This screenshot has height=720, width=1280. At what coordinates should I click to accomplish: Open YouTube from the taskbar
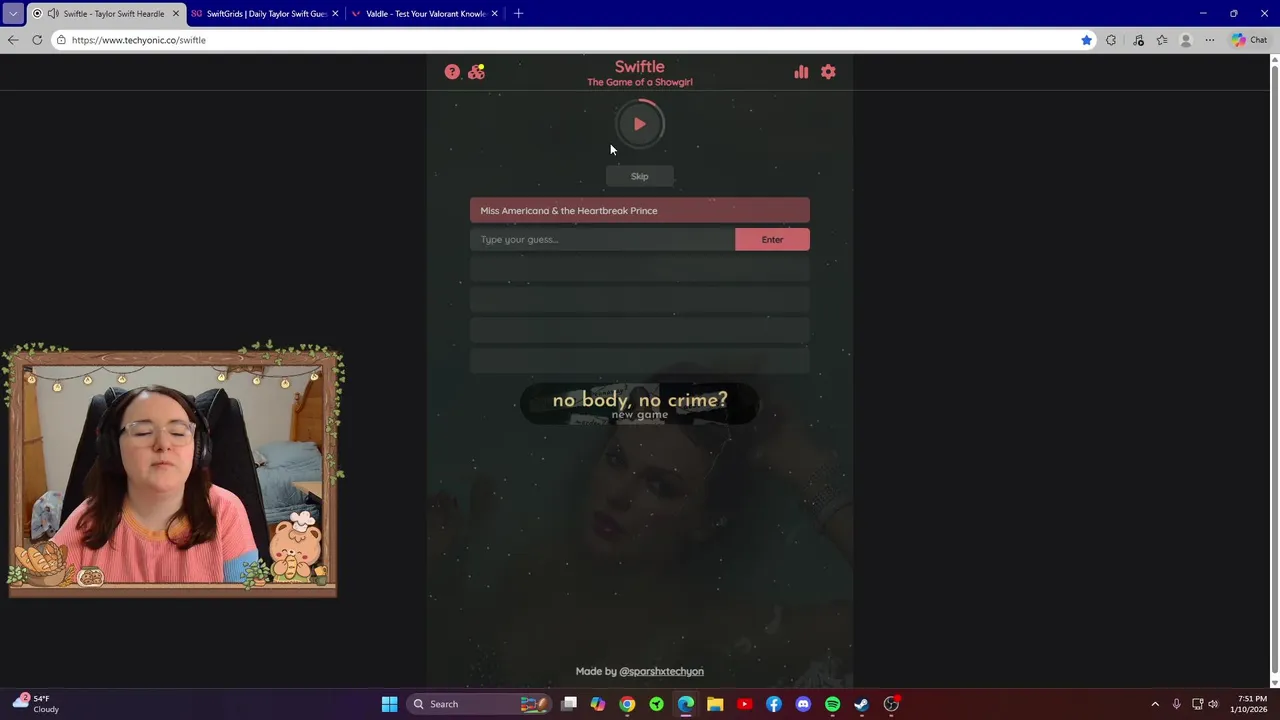click(744, 704)
